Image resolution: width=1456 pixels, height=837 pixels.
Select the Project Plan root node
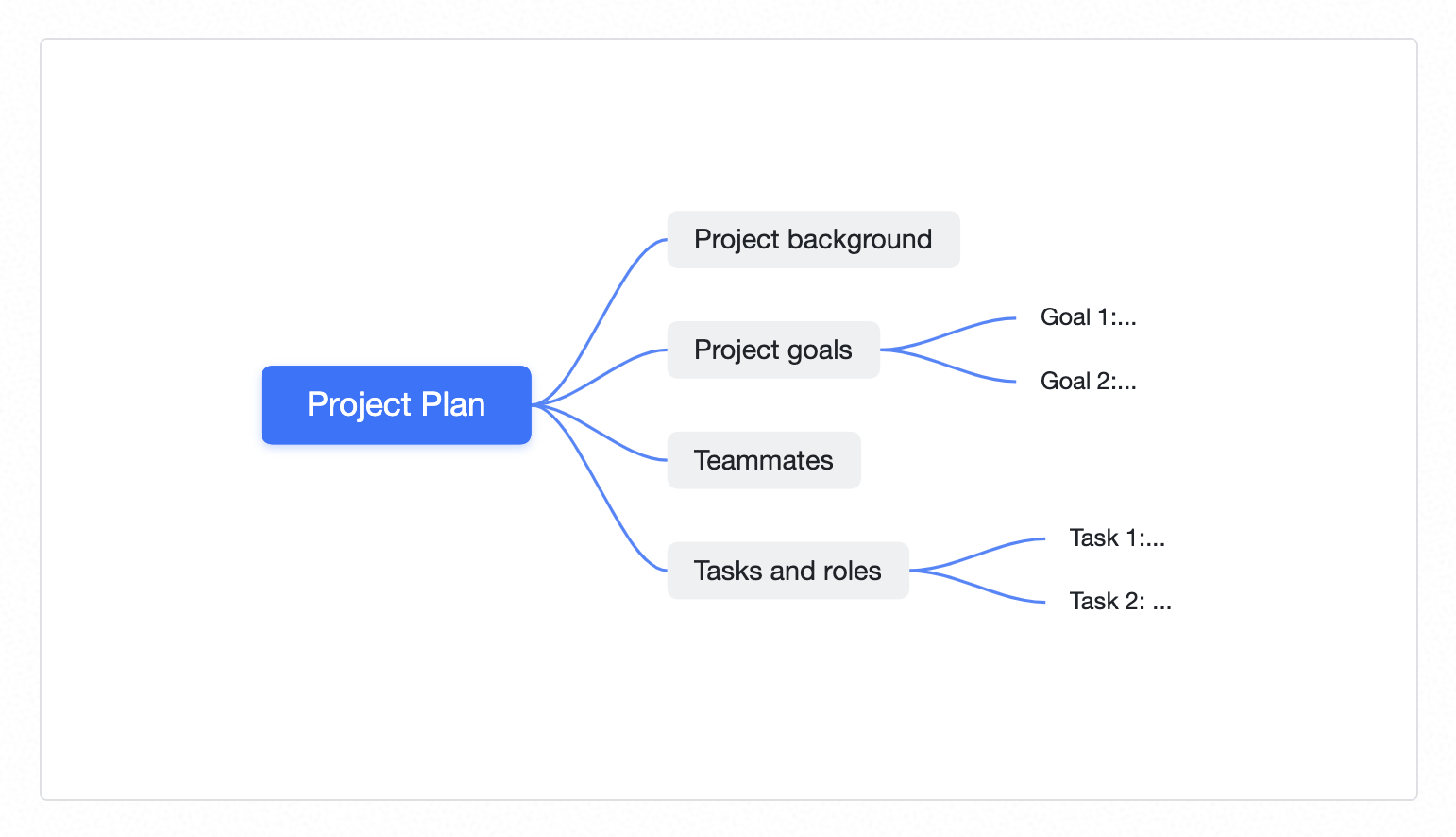pos(396,404)
